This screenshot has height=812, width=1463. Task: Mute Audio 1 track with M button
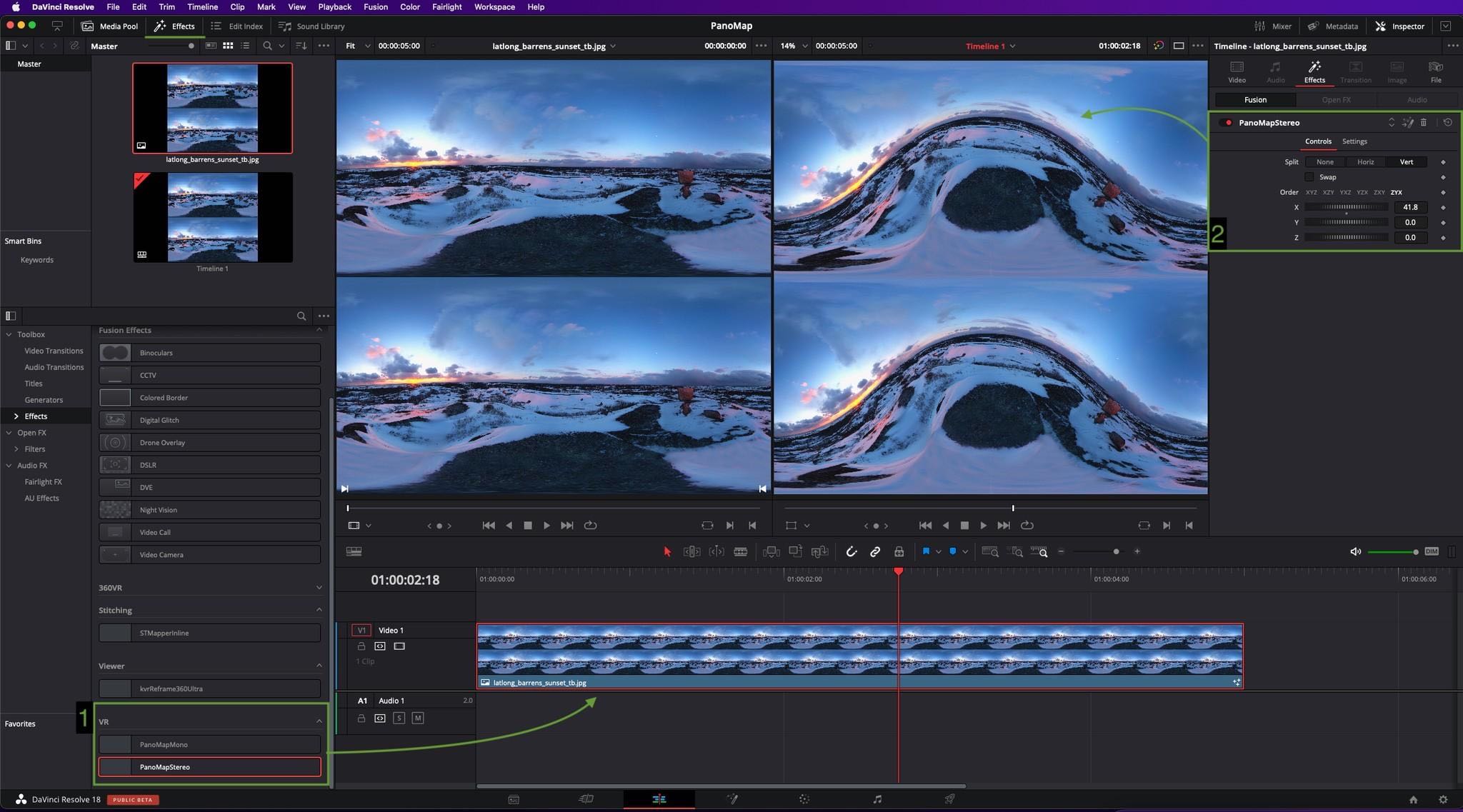418,718
